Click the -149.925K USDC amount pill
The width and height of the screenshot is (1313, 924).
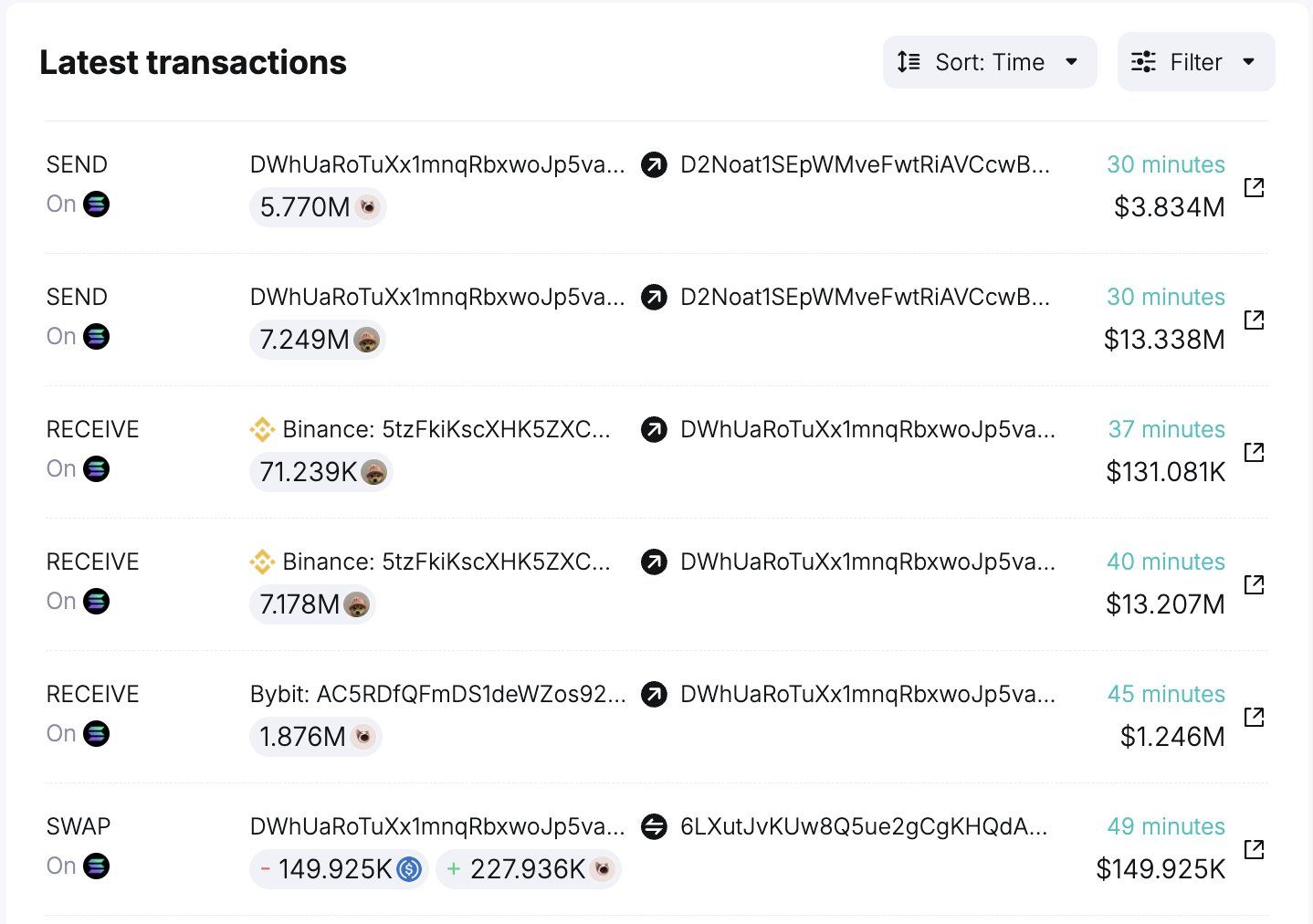[339, 869]
